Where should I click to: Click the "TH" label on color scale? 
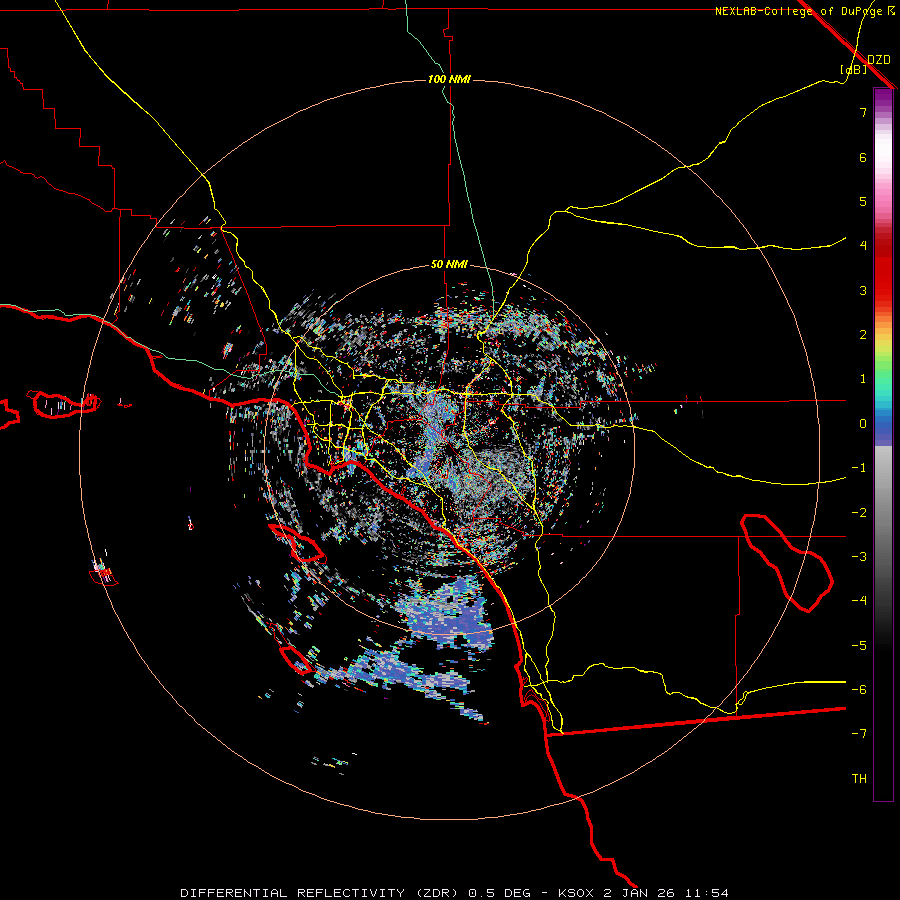pos(859,779)
